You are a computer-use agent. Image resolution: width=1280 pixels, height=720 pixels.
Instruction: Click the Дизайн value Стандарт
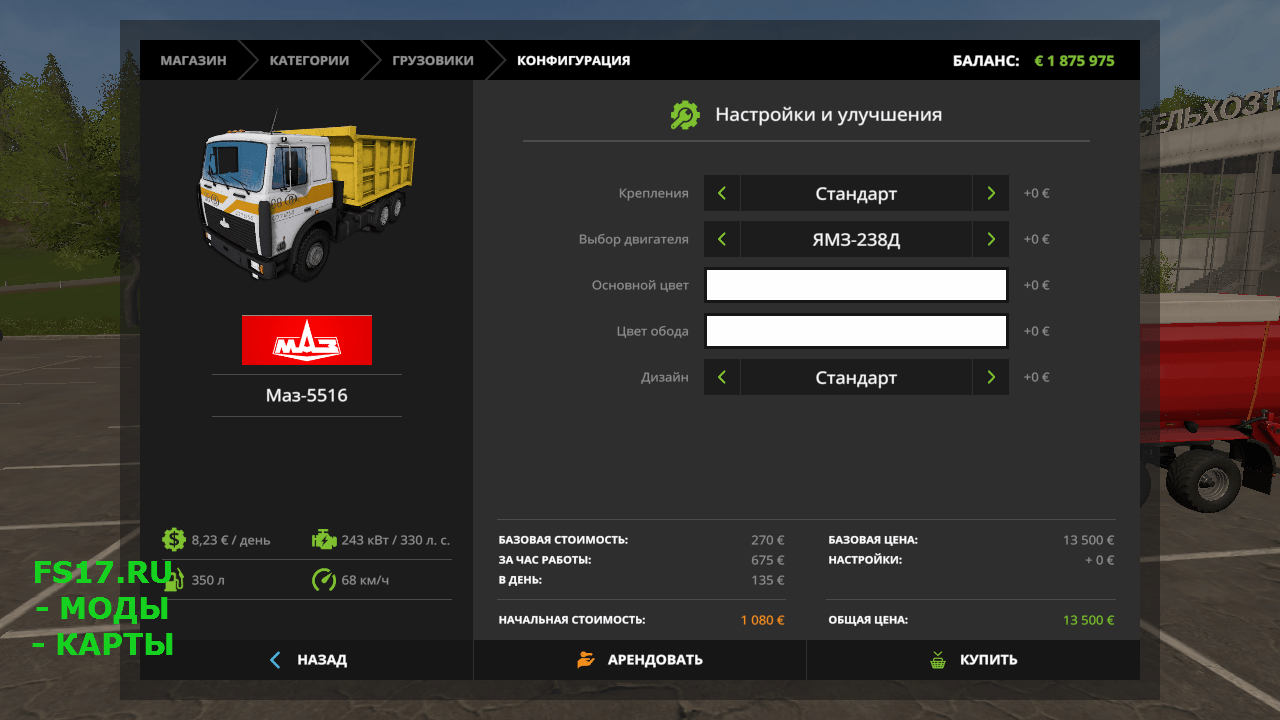tap(856, 377)
